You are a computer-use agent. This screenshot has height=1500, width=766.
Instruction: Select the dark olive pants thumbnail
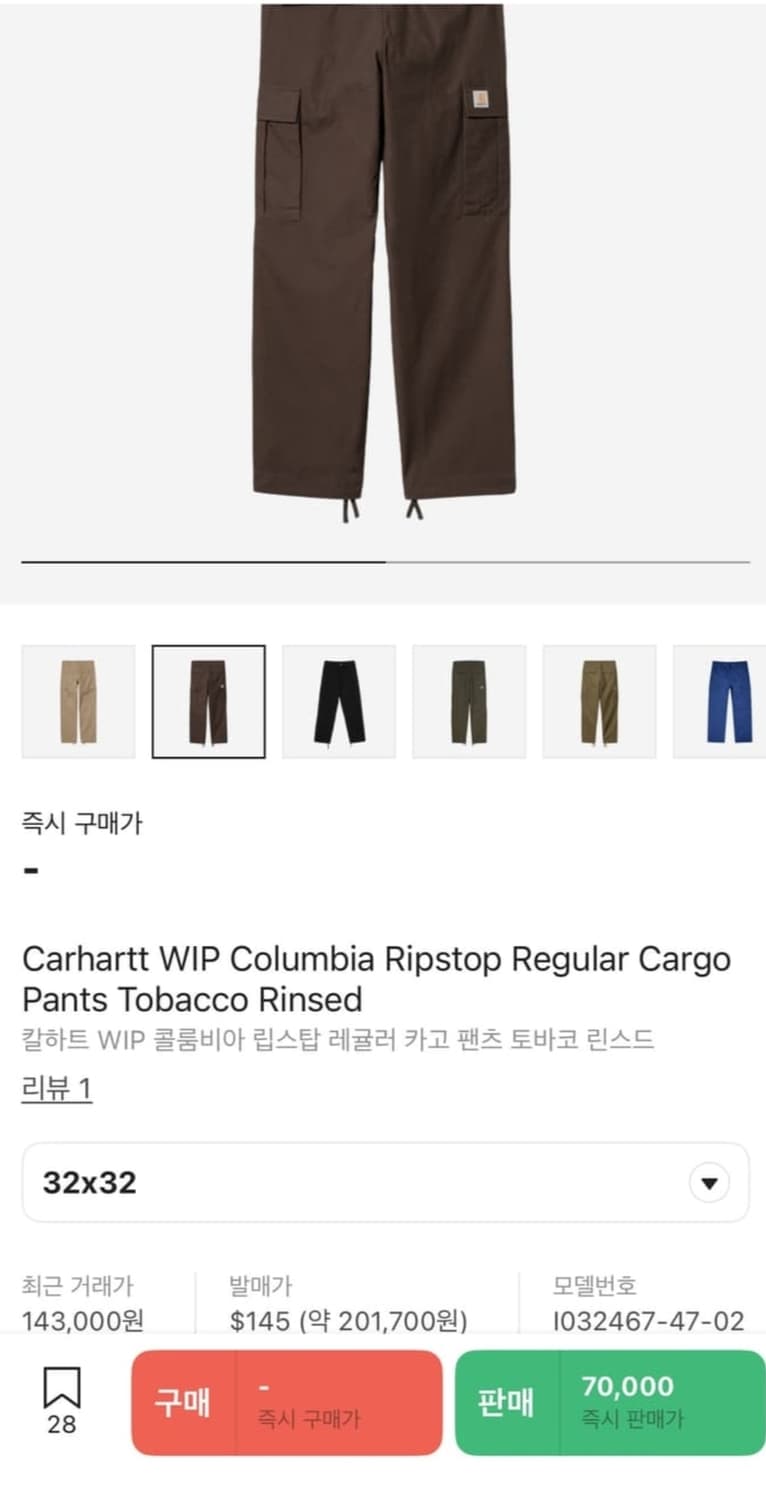click(x=469, y=701)
